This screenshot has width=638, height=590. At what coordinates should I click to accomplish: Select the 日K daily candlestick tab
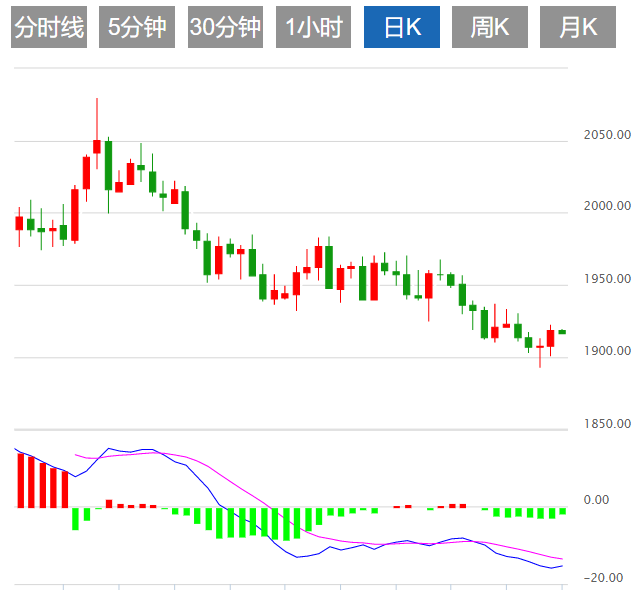click(x=402, y=27)
